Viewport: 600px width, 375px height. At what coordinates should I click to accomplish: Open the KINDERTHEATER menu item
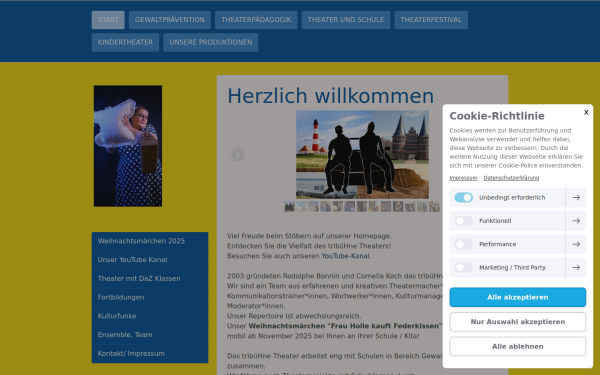coord(125,42)
